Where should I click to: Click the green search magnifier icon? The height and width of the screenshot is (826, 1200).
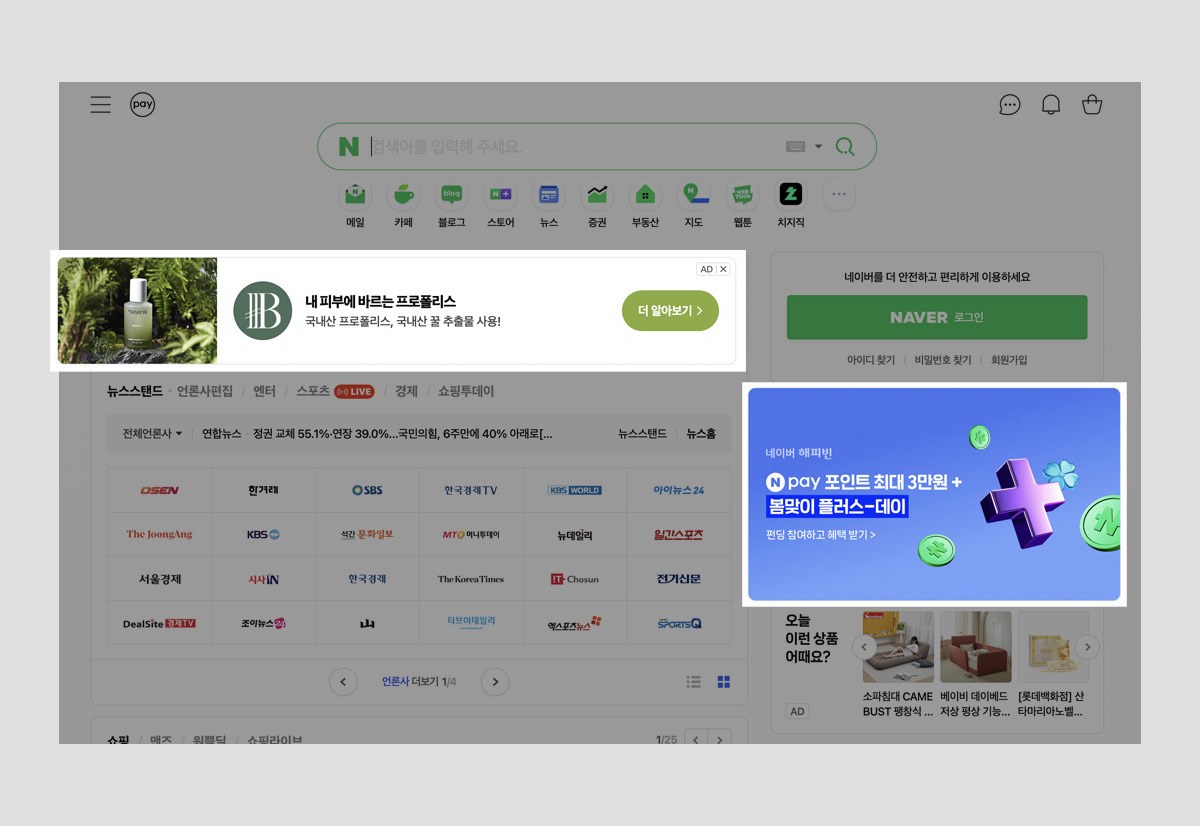point(845,147)
